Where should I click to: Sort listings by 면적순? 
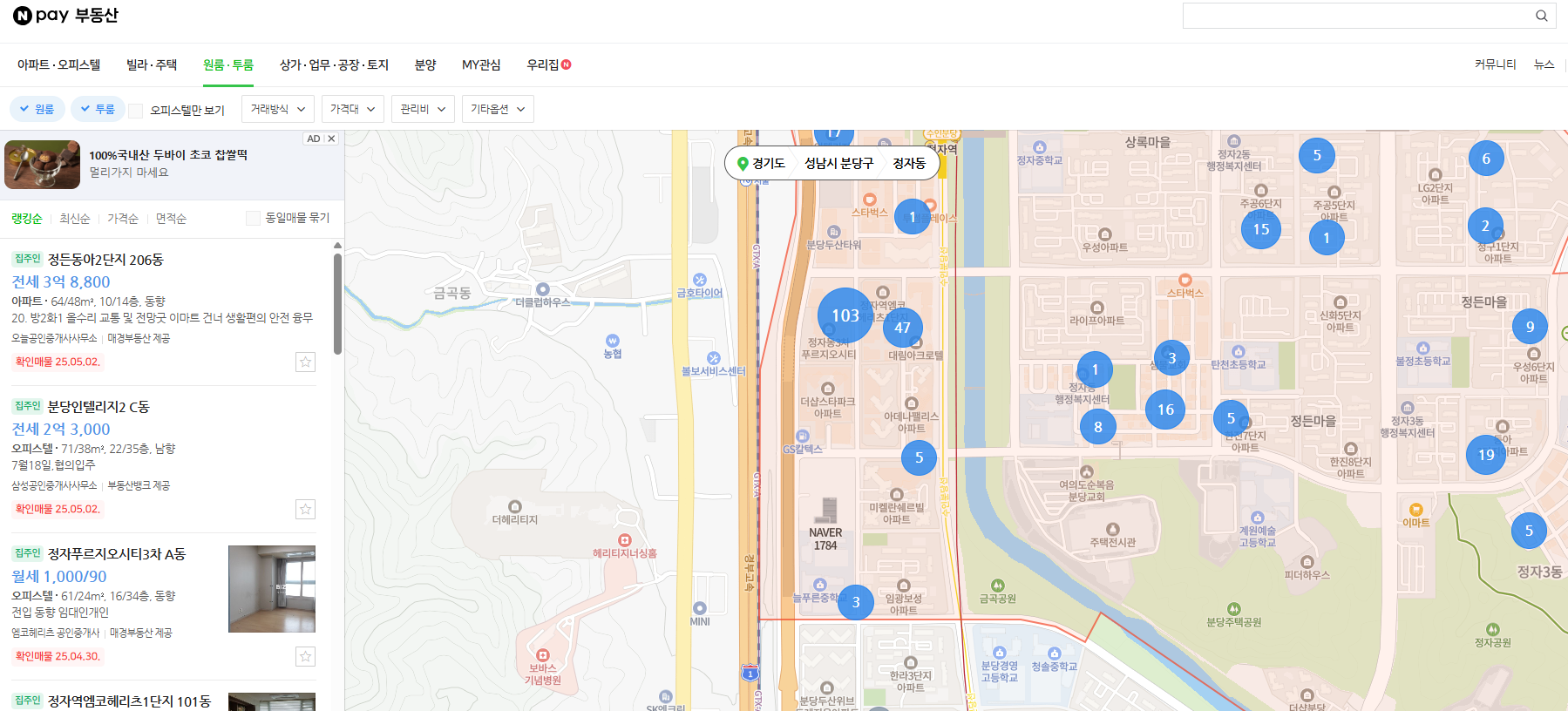tap(171, 219)
